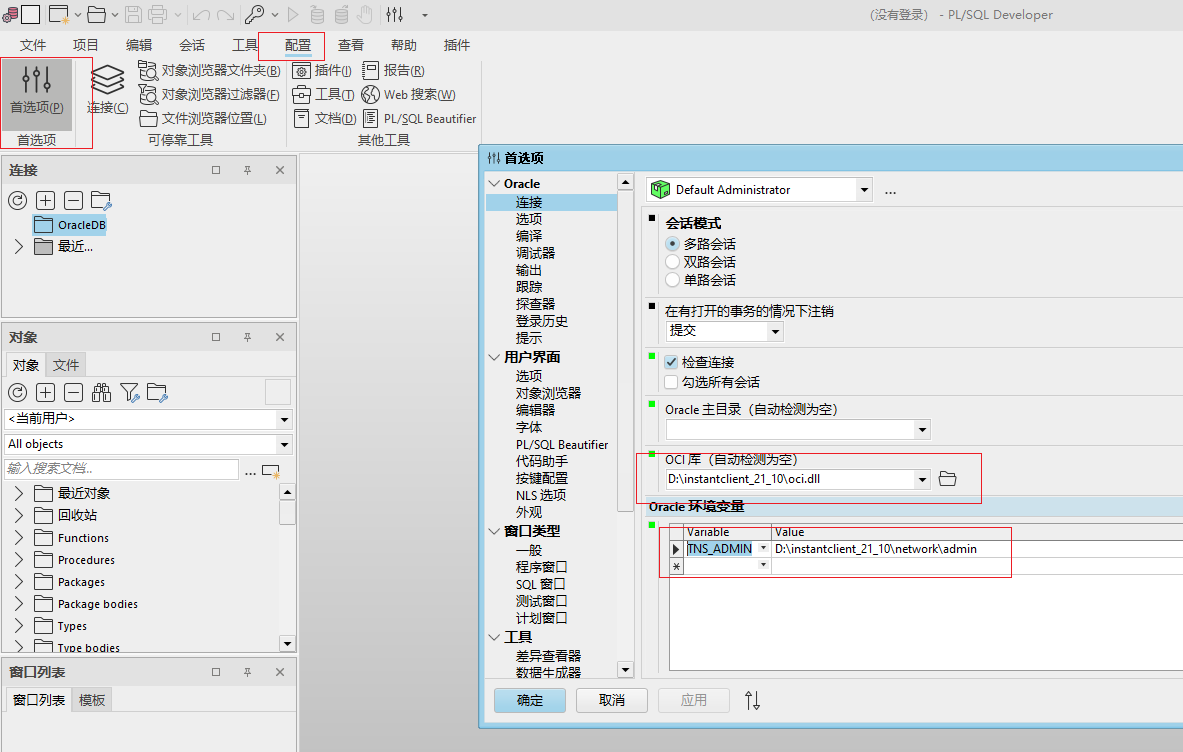Browse for OCI library folder icon
Screen dimensions: 1183x752
pos(948,479)
